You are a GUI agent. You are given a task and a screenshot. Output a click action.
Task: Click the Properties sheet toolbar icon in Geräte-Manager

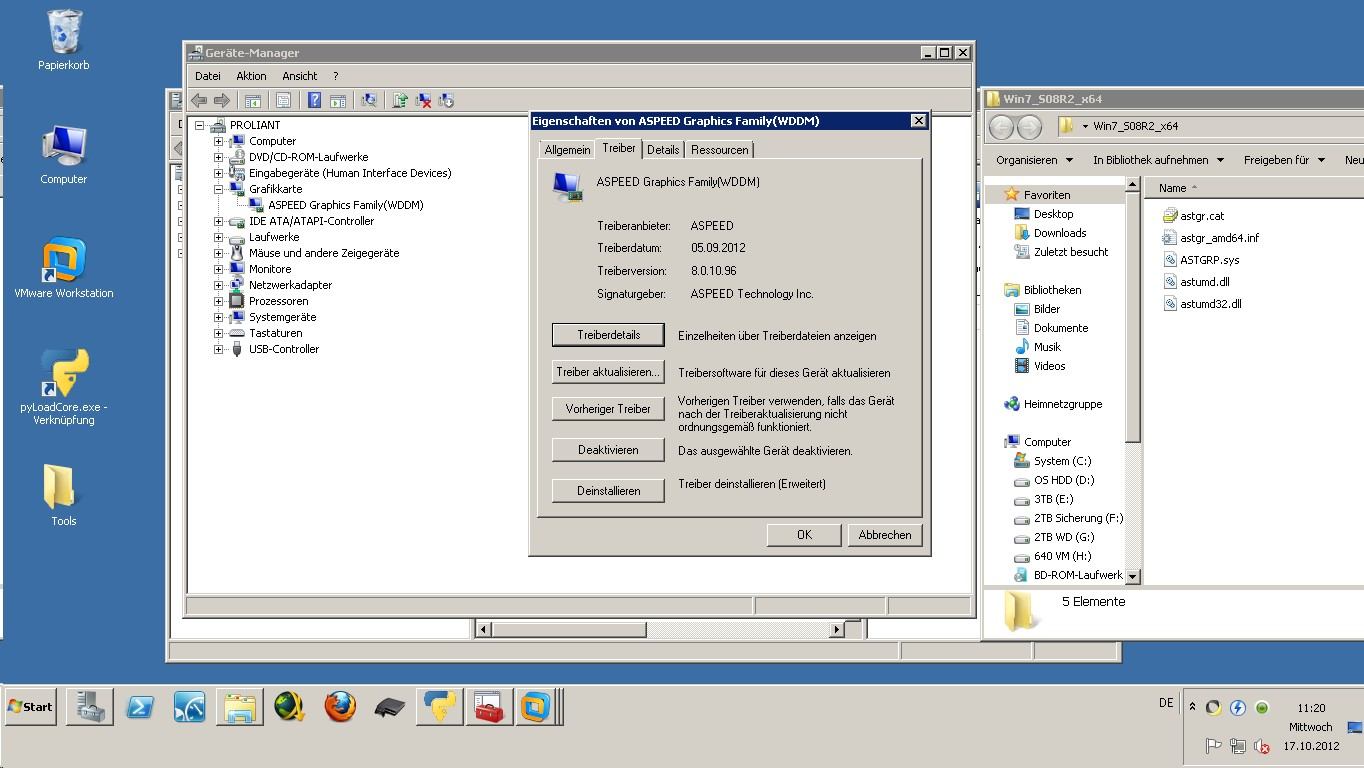(283, 100)
